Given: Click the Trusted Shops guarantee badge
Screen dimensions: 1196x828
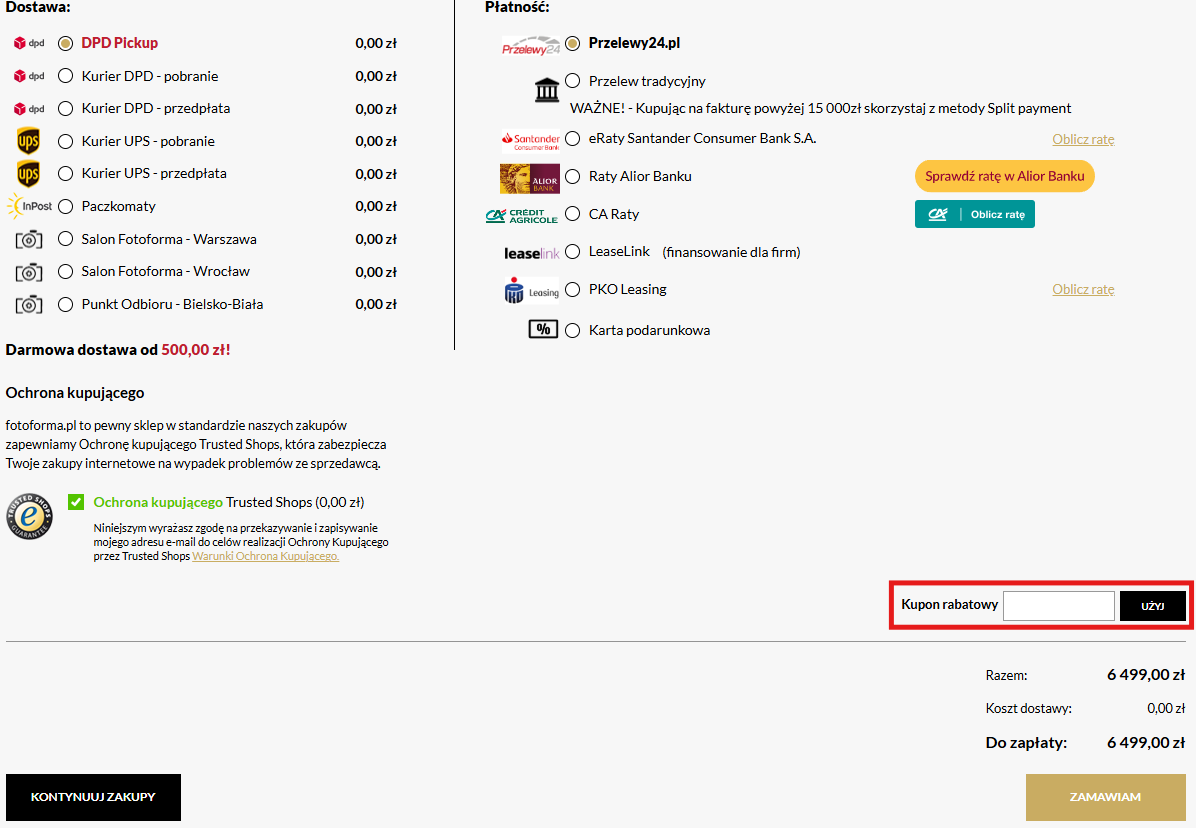Looking at the screenshot, I should (29, 516).
